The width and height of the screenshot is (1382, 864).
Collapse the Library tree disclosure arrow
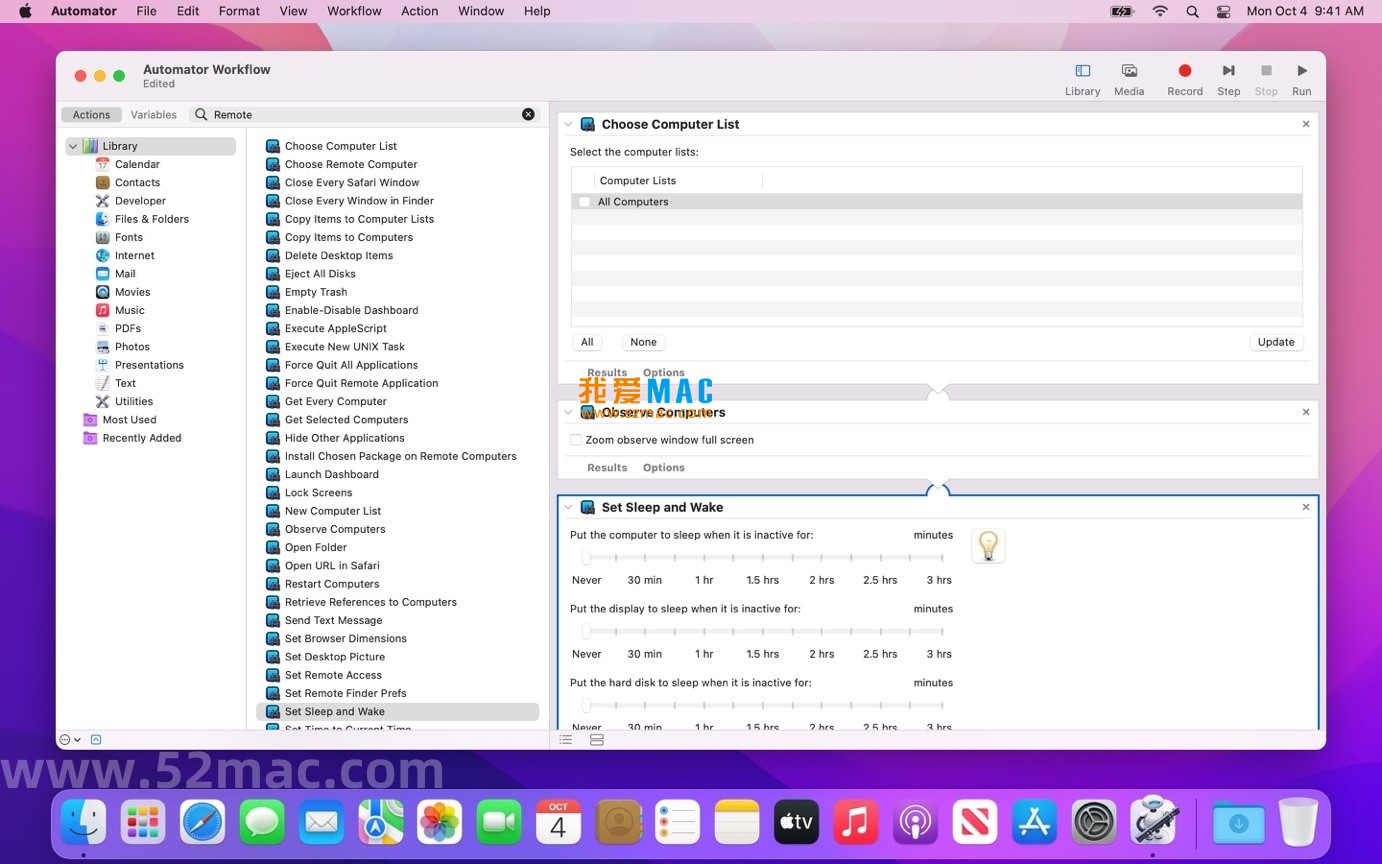point(73,146)
